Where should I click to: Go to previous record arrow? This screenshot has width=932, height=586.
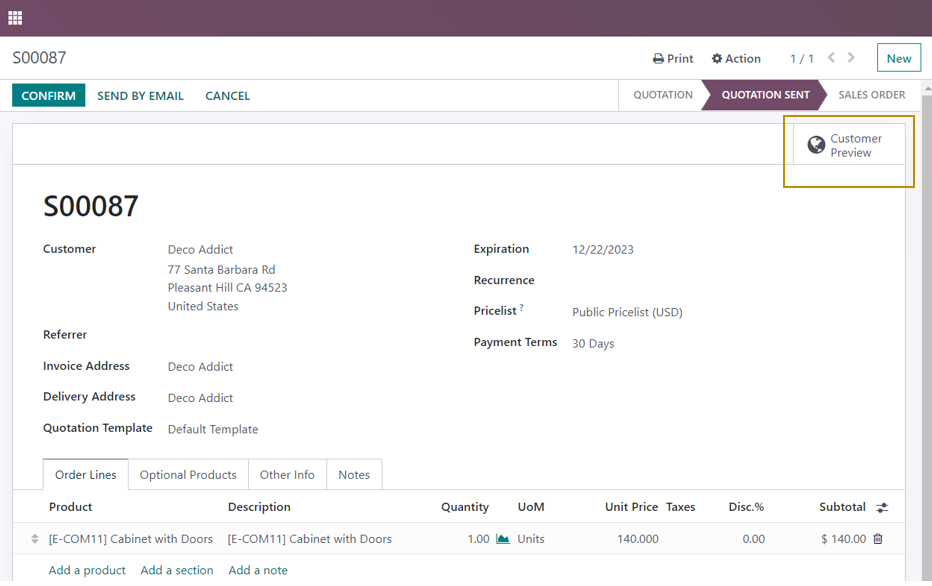[x=831, y=58]
